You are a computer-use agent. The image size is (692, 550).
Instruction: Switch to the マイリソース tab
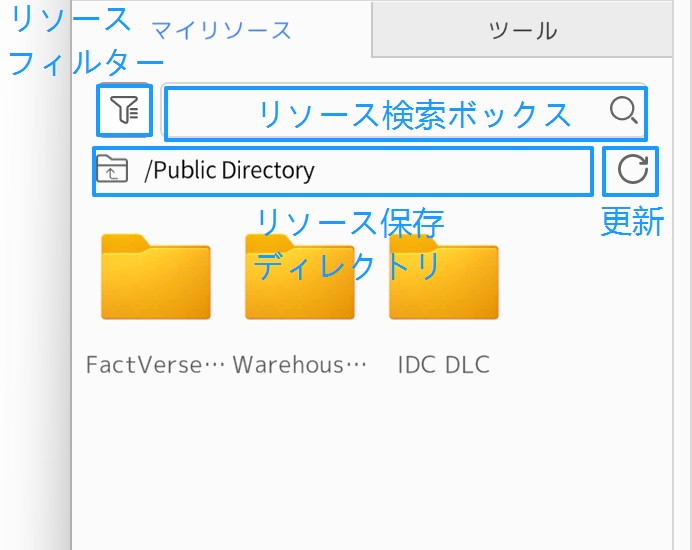coord(221,30)
